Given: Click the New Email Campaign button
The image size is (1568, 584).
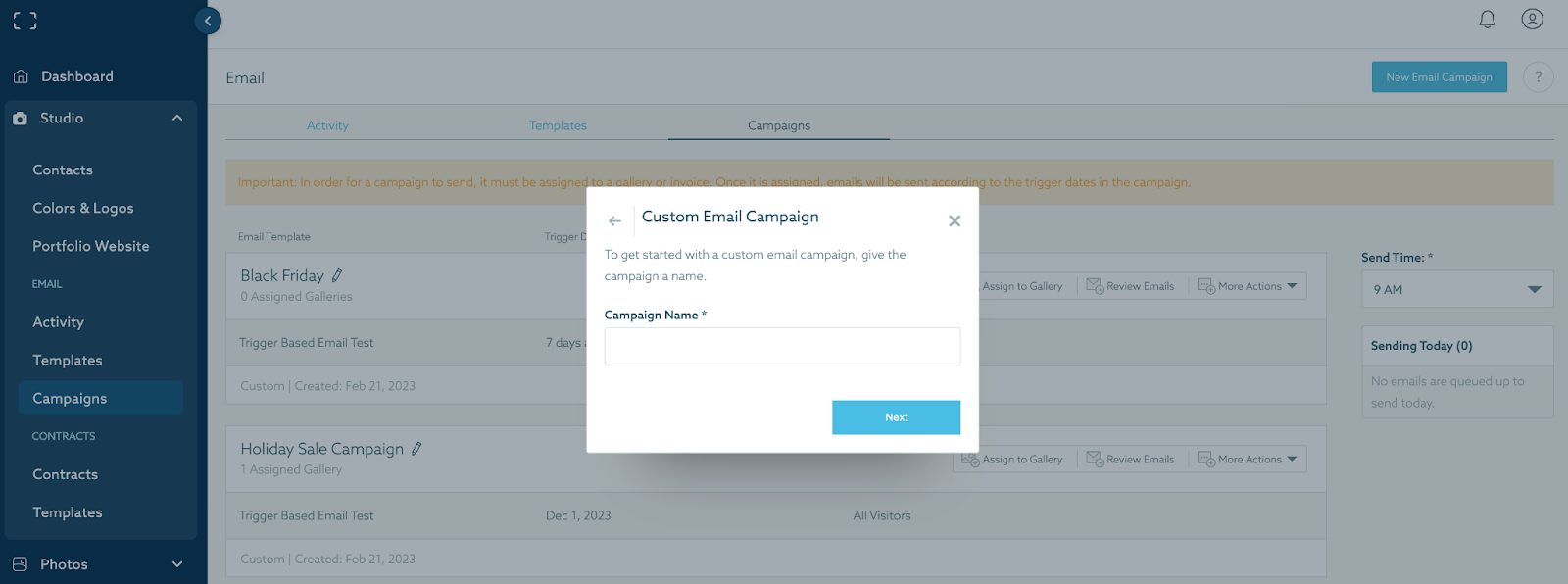Looking at the screenshot, I should coord(1439,77).
